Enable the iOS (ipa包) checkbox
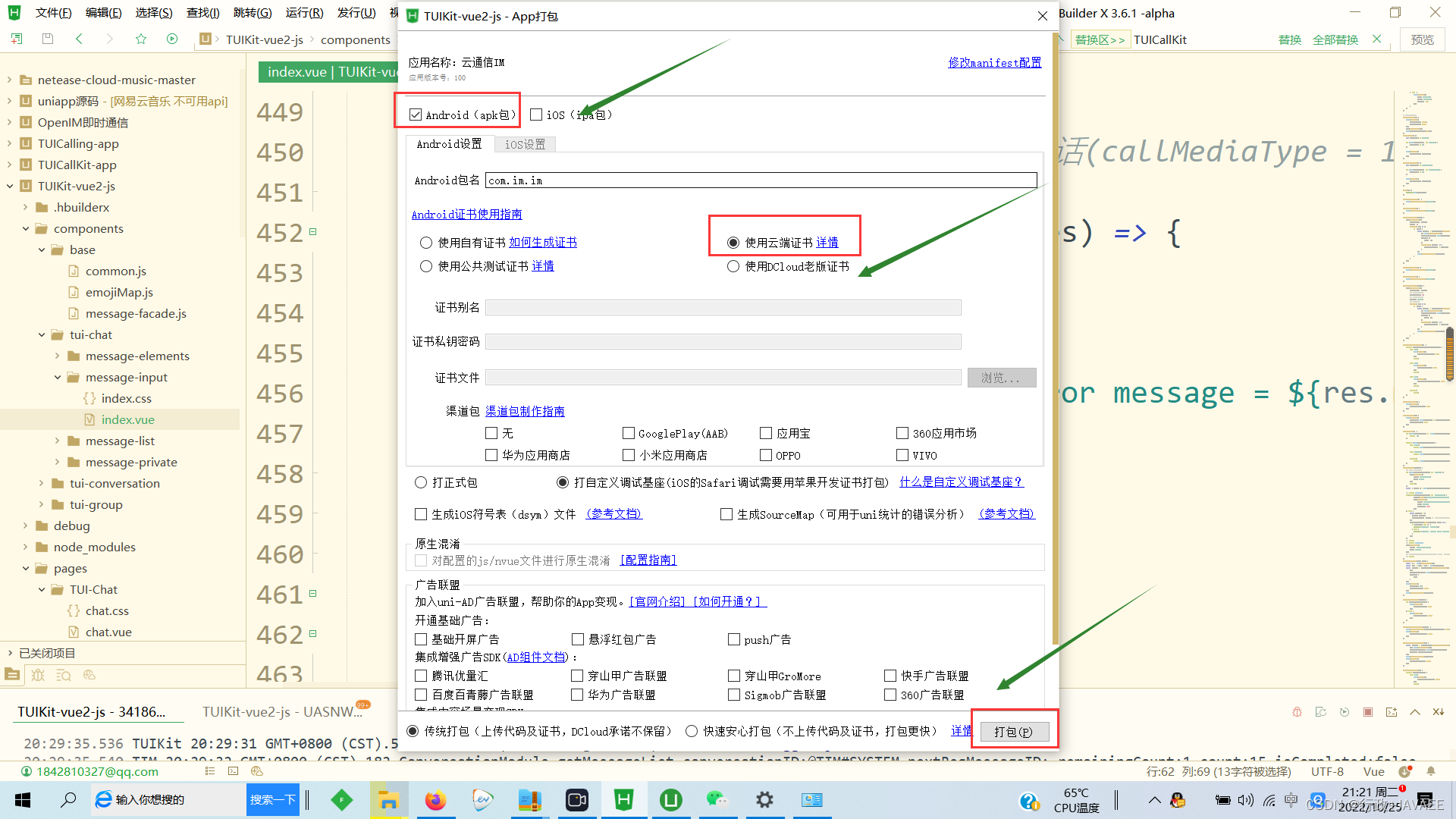Screen dimensions: 1456x819 536,115
